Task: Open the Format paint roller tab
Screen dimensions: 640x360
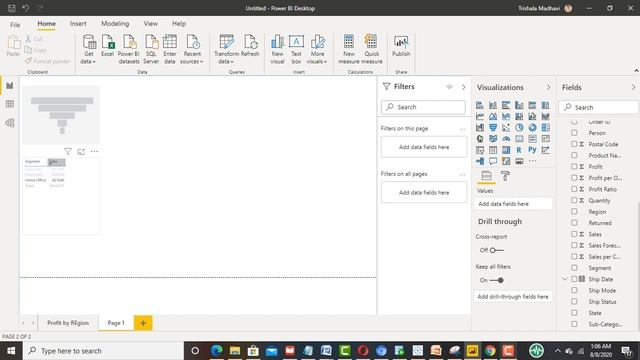Action: (x=505, y=176)
